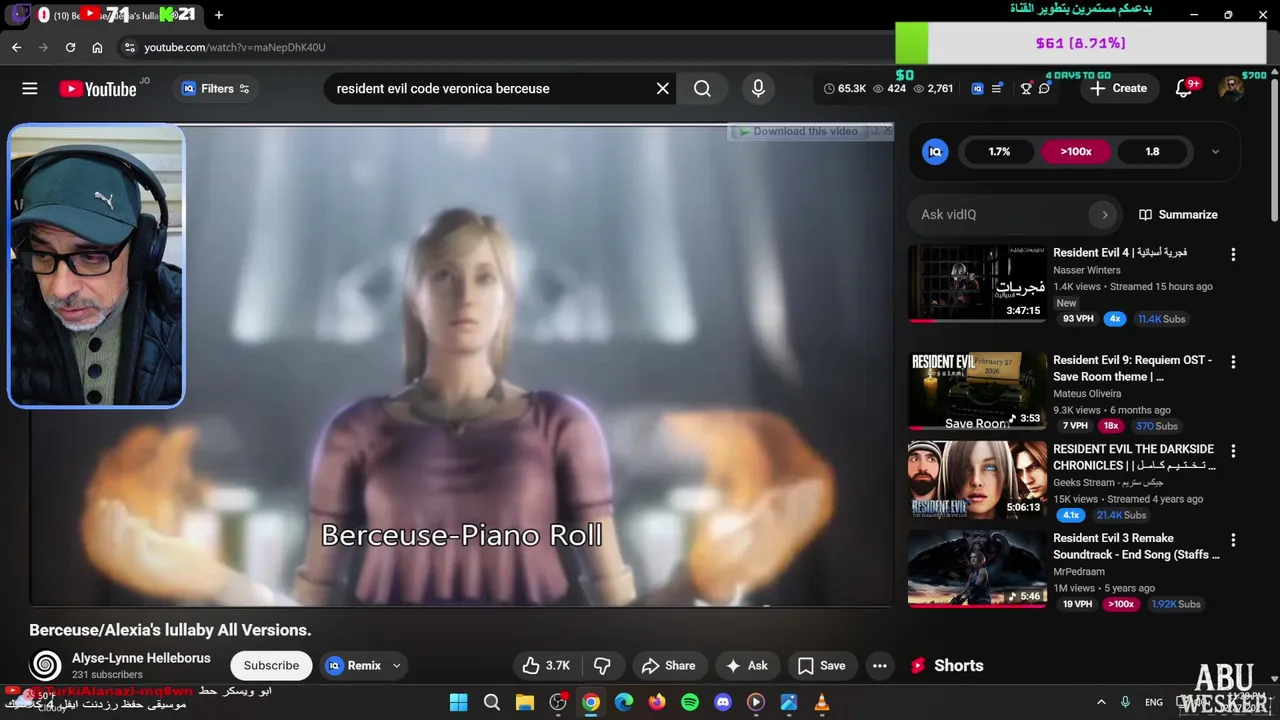Screen dimensions: 1280x720
Task: Click Download this video
Action: [798, 131]
